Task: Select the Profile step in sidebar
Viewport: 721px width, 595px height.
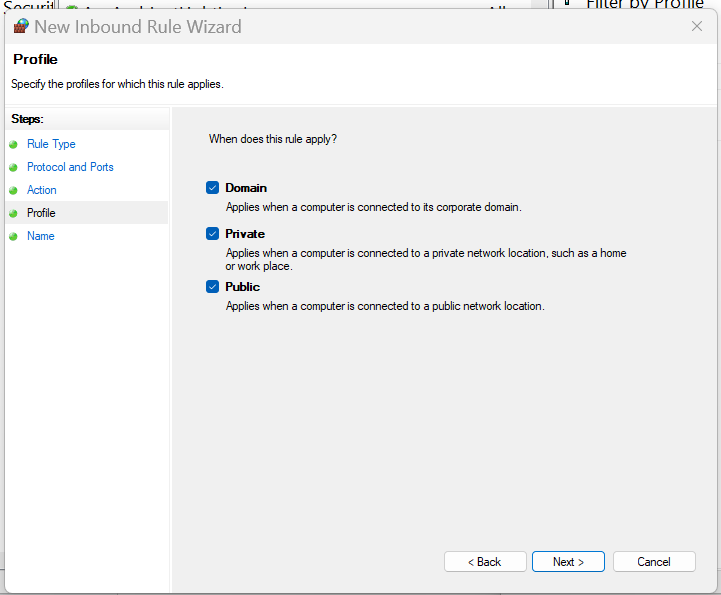Action: tap(41, 213)
